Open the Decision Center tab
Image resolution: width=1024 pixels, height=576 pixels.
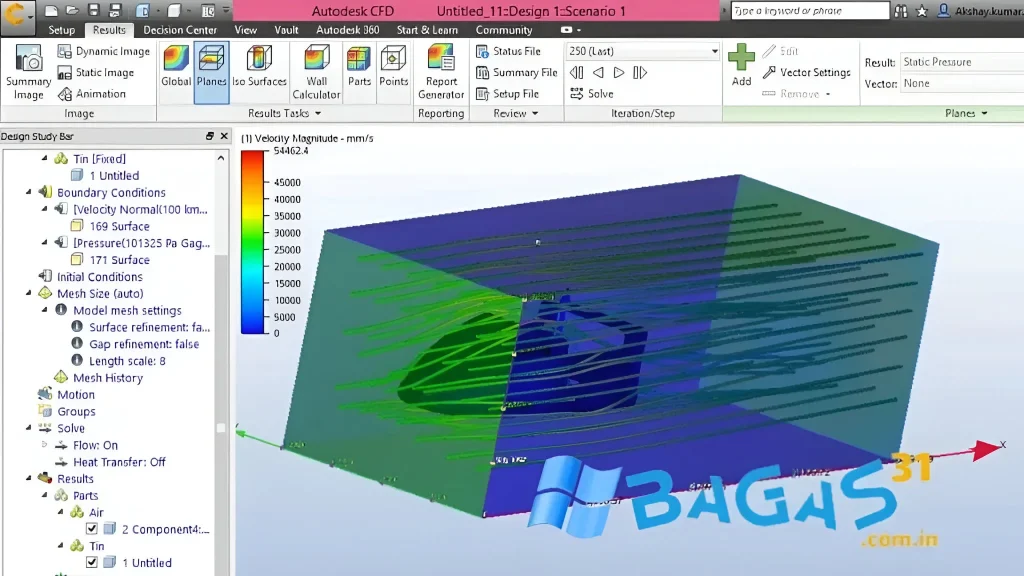(x=180, y=30)
